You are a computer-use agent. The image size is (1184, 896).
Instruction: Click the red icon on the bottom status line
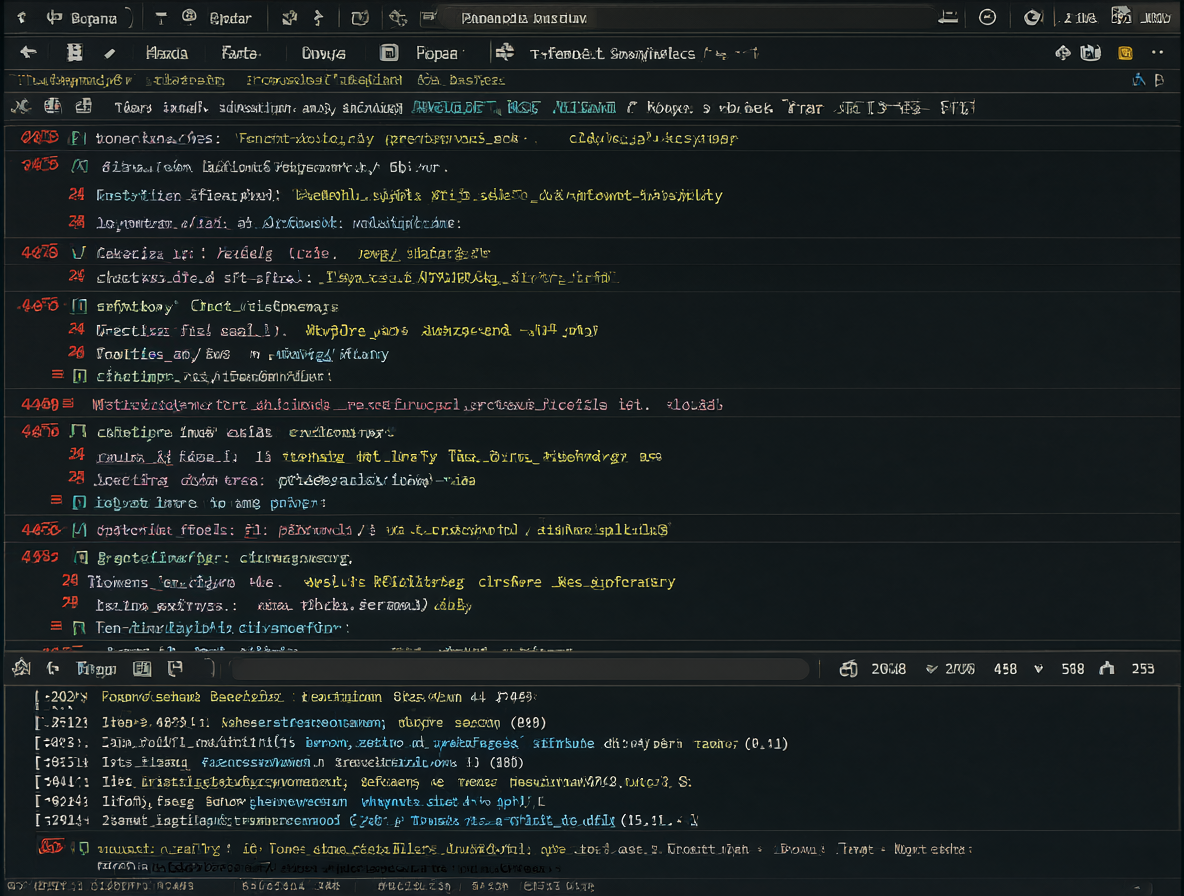coord(51,847)
